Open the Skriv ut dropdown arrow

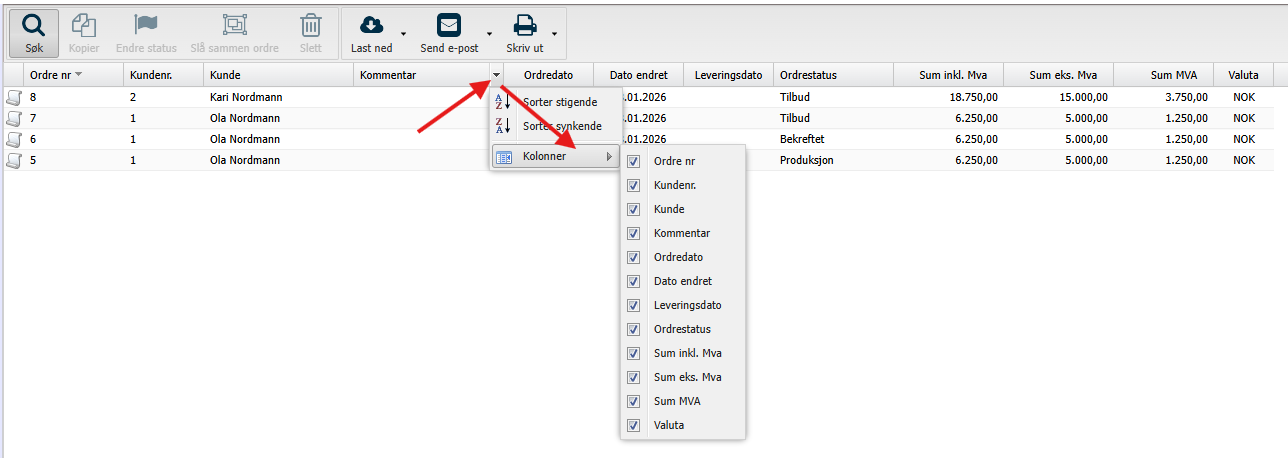(554, 34)
